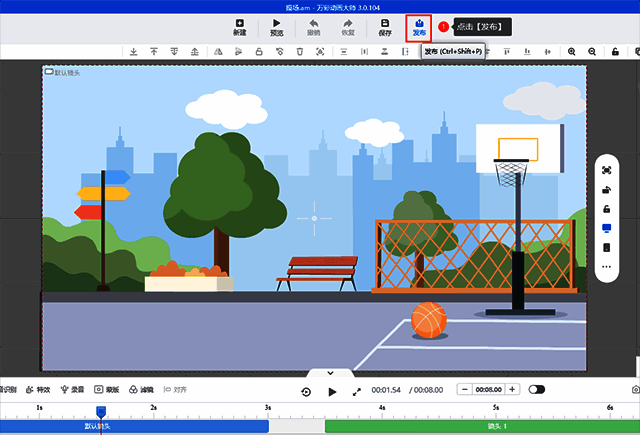Click the 撤销 (Undo) arrow
Screen dimensions: 640x435
click(314, 27)
